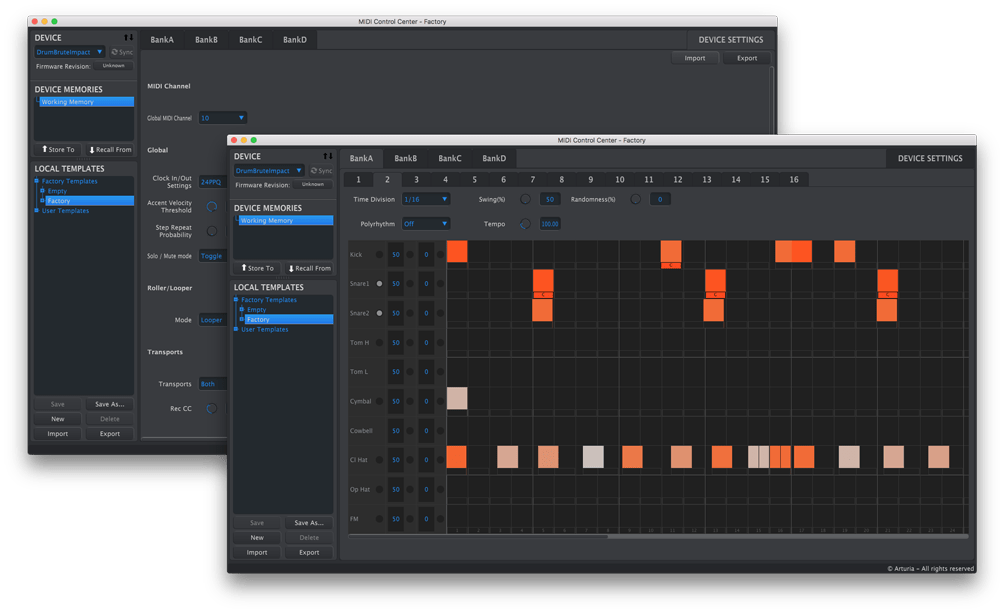Click the Randomness value field showing 0
This screenshot has width=1000, height=609.
click(x=660, y=200)
